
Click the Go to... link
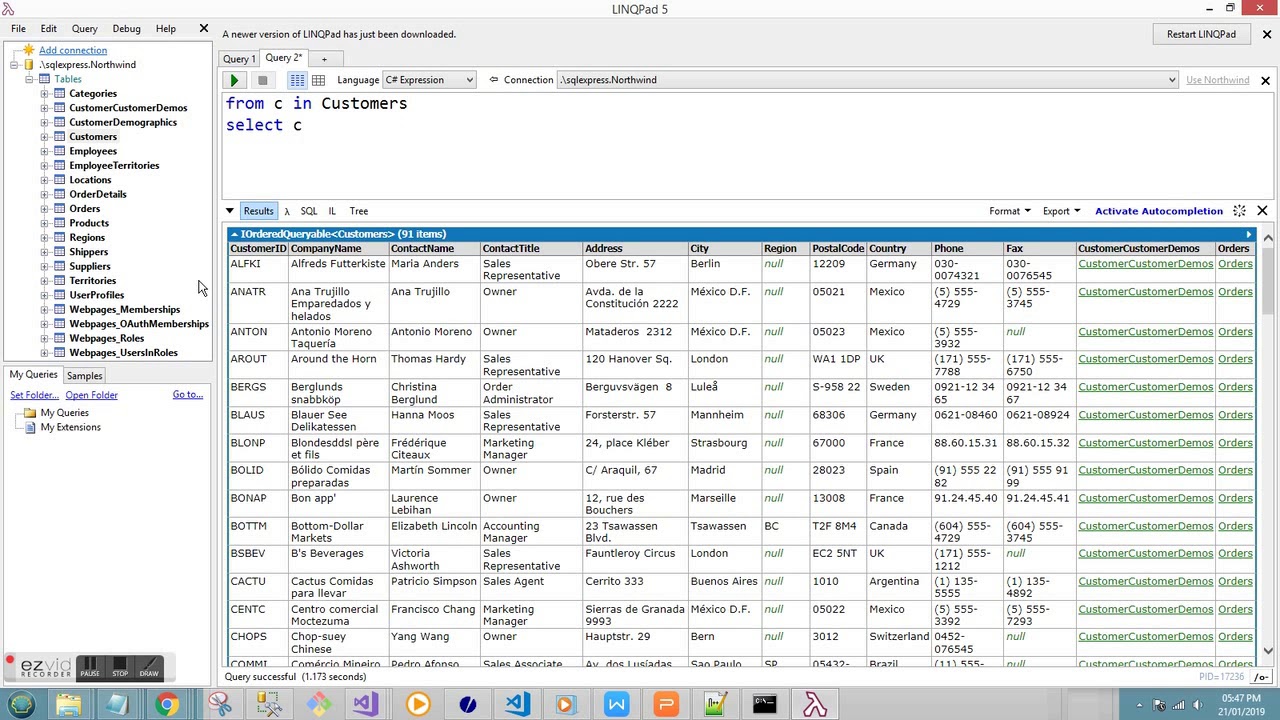187,395
